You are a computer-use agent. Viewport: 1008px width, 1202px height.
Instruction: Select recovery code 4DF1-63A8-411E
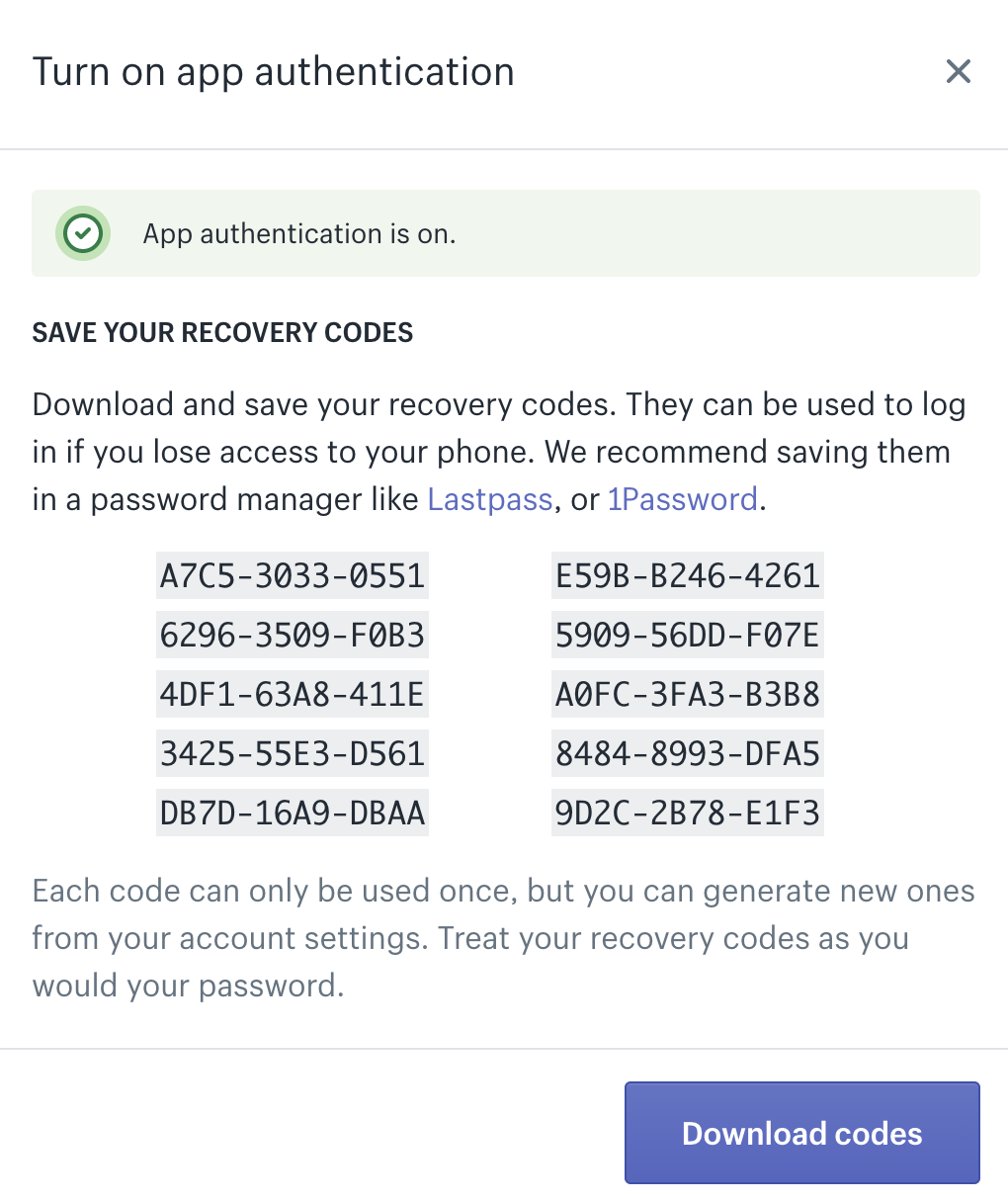[x=292, y=695]
